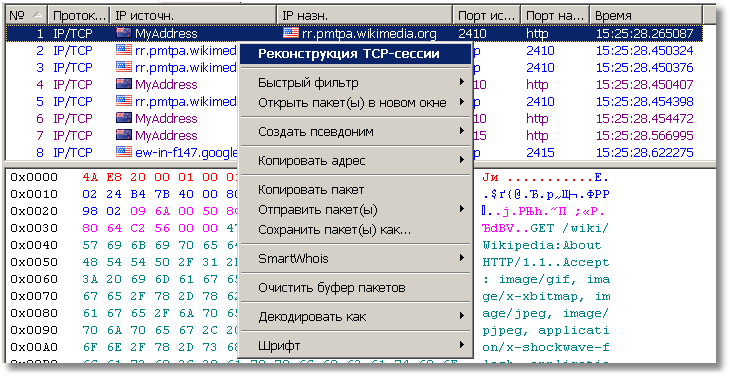730x377 pixels.
Task: Sort by the № column header
Action: pyautogui.click(x=26, y=15)
